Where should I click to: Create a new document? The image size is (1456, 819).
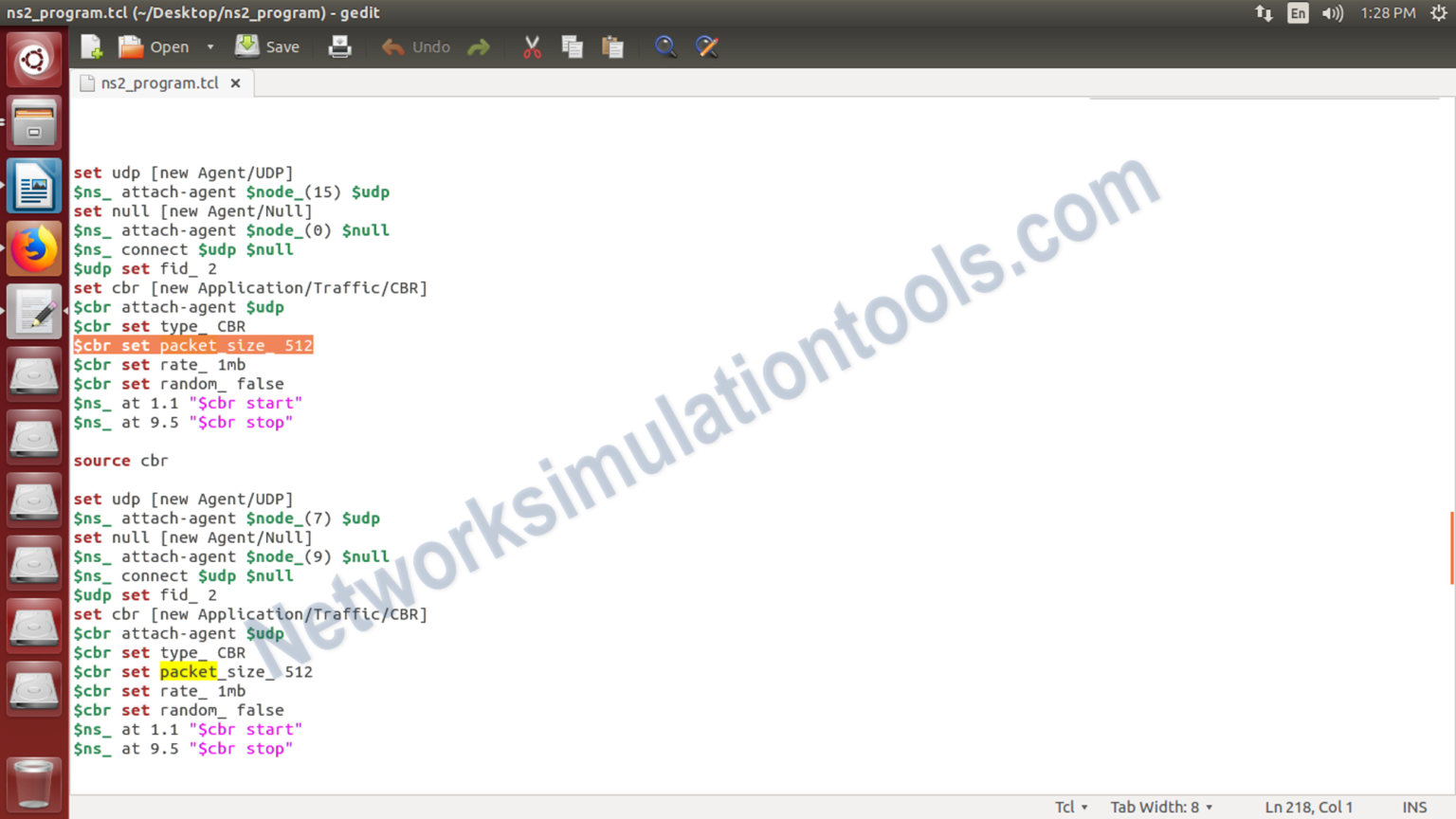90,46
